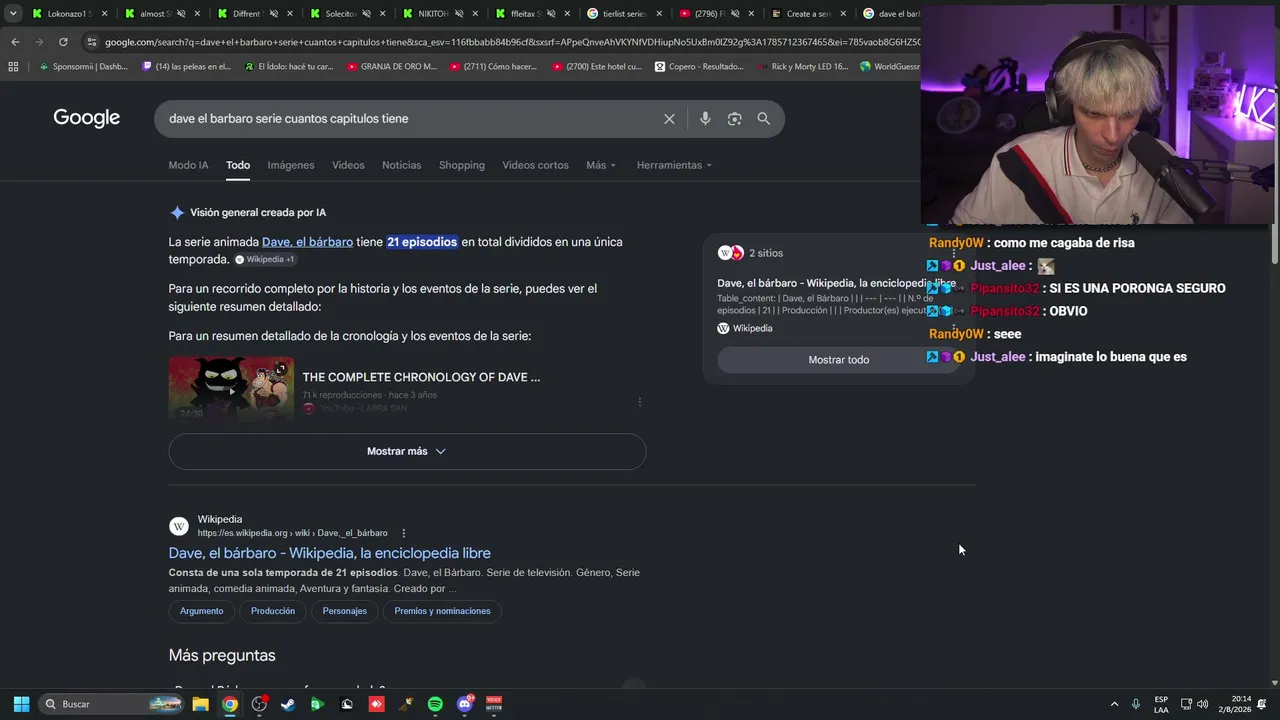The height and width of the screenshot is (720, 1280).
Task: Open the notifications bell in the tray
Action: 1262,704
